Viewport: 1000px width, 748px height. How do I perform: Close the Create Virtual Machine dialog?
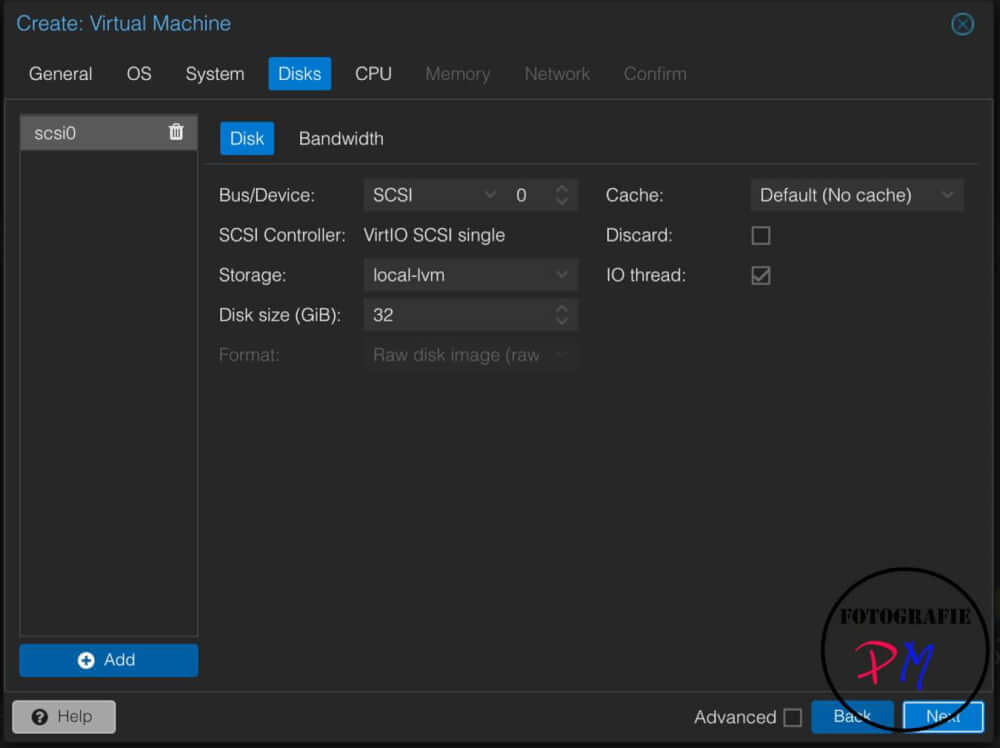coord(962,24)
